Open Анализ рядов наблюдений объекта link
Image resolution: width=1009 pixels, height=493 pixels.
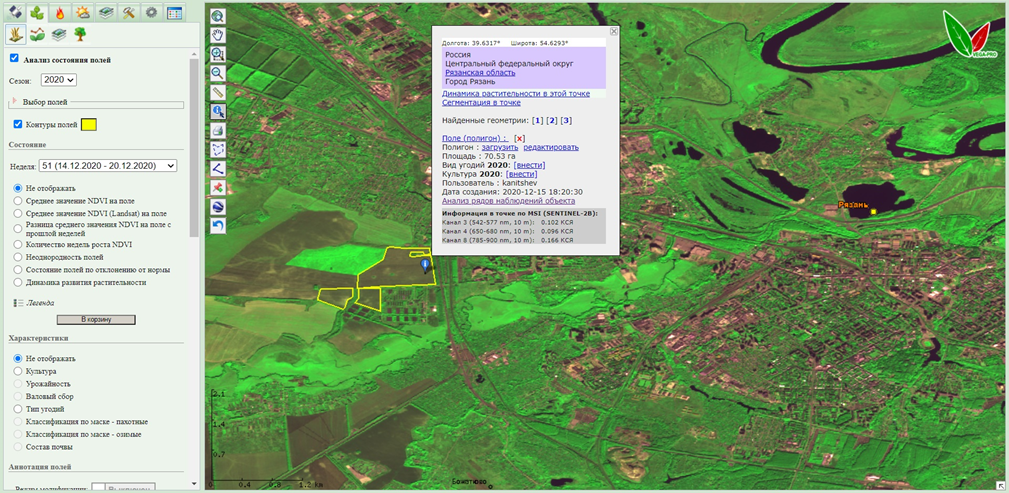pyautogui.click(x=508, y=201)
